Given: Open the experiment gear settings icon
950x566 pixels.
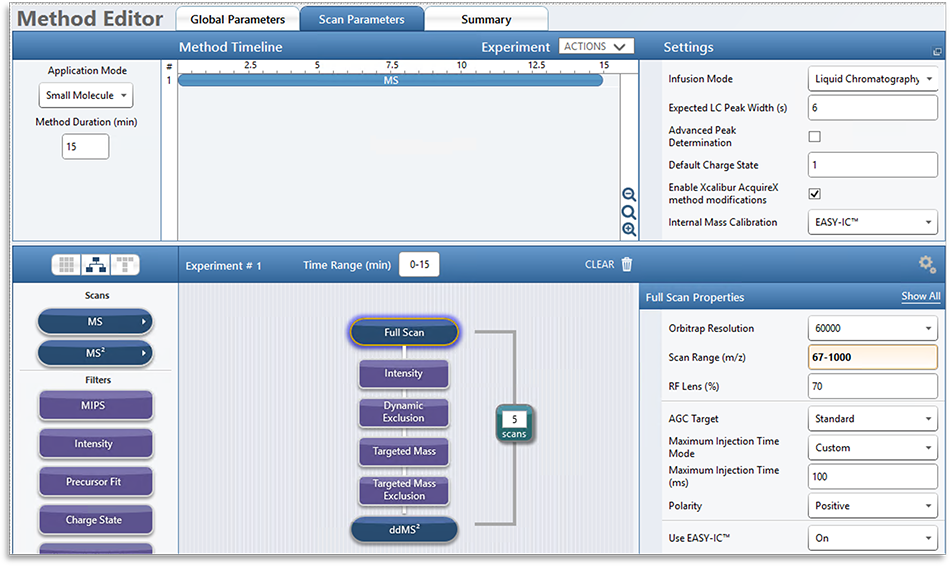Looking at the screenshot, I should (927, 264).
